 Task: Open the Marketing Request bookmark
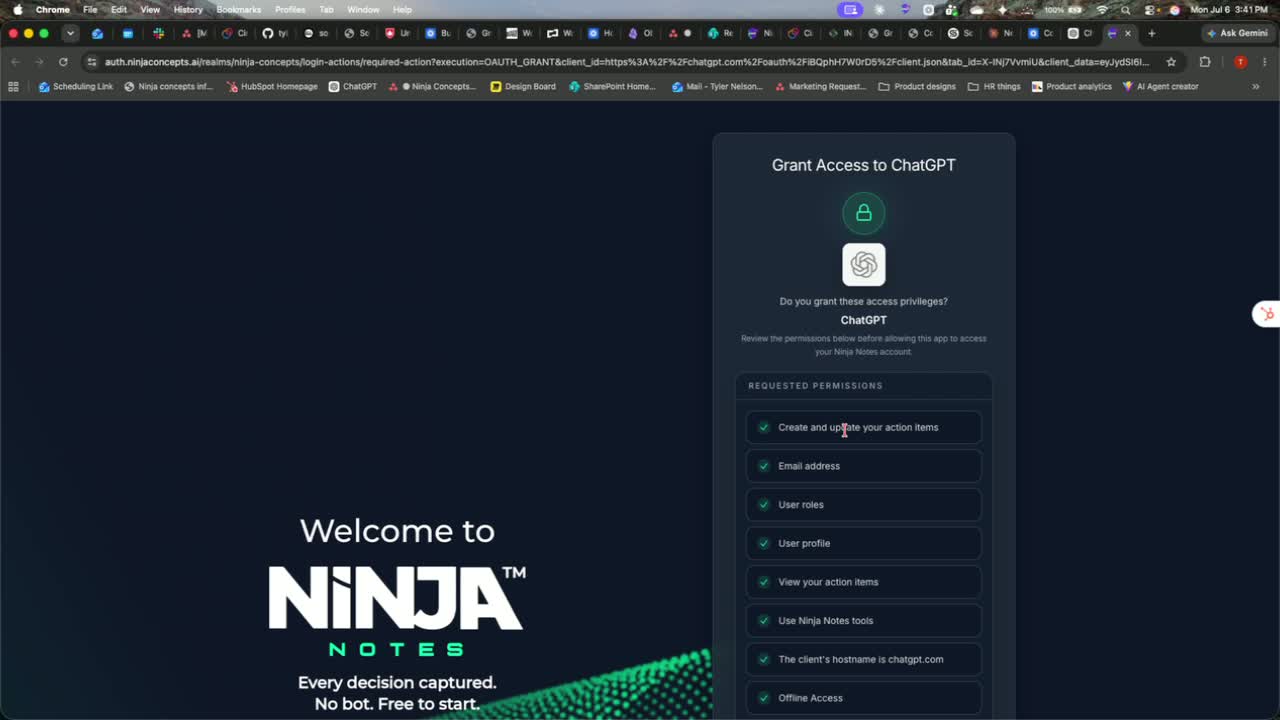pos(820,87)
